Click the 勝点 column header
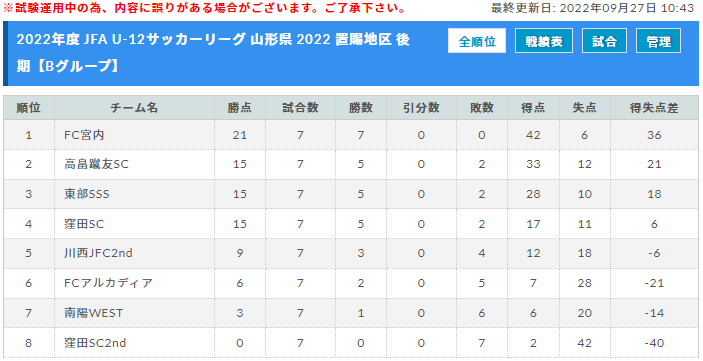 point(239,108)
